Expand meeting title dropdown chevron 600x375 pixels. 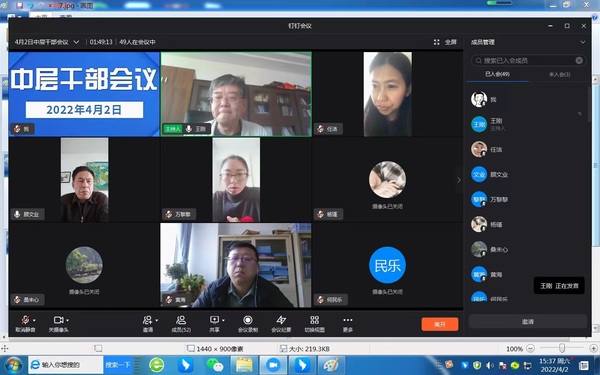point(76,42)
